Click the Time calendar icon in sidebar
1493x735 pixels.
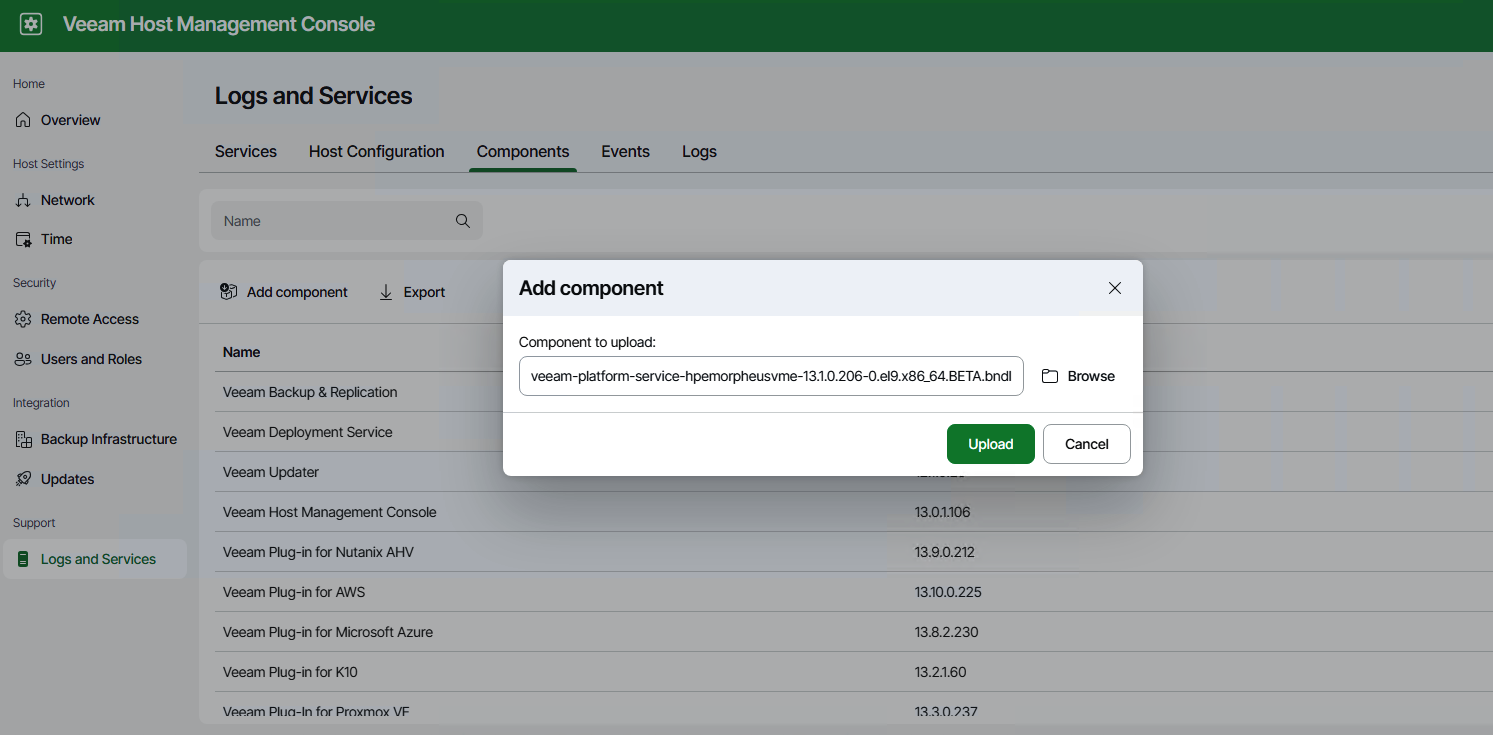[x=23, y=239]
